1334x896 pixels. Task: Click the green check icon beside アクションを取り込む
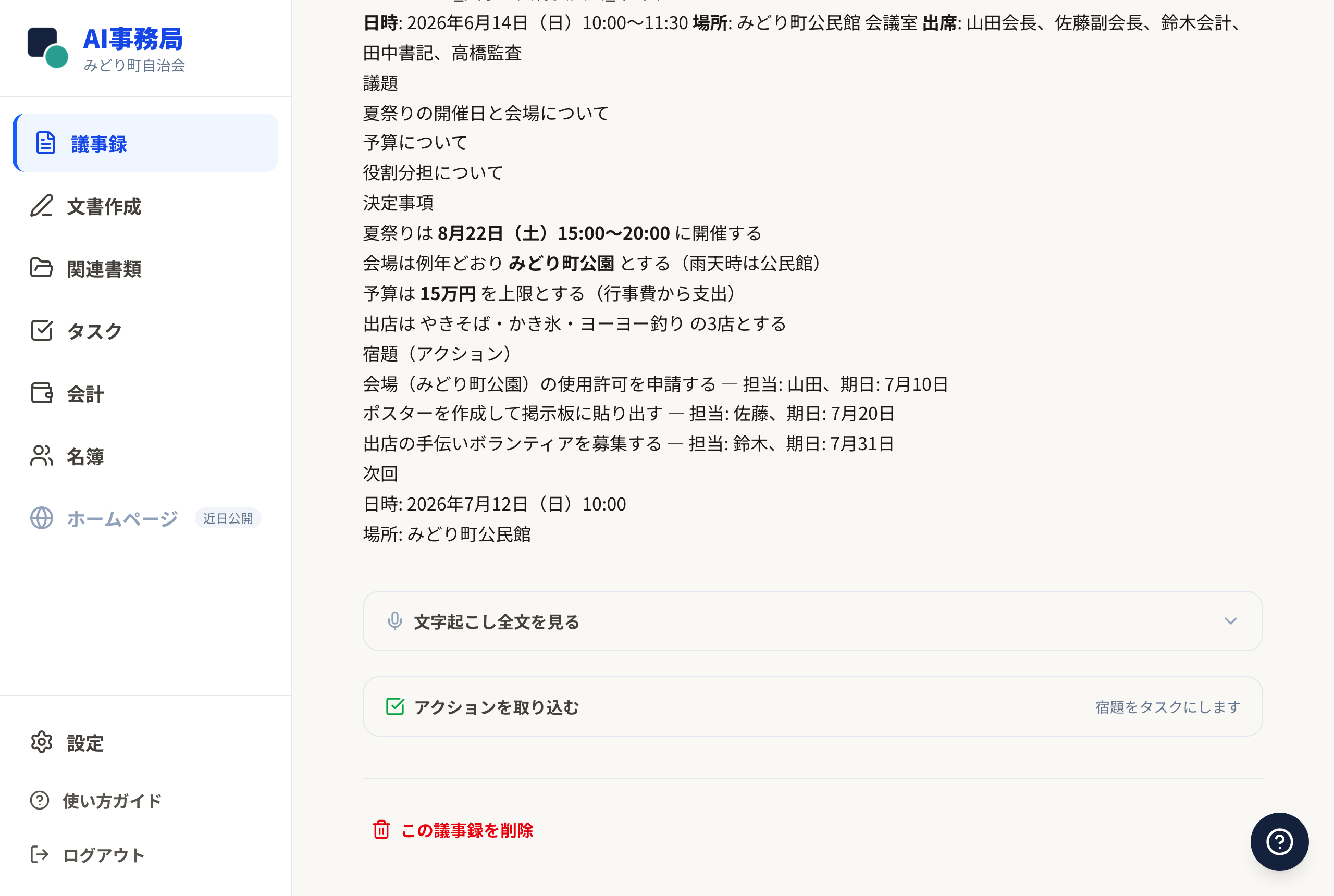click(x=395, y=707)
